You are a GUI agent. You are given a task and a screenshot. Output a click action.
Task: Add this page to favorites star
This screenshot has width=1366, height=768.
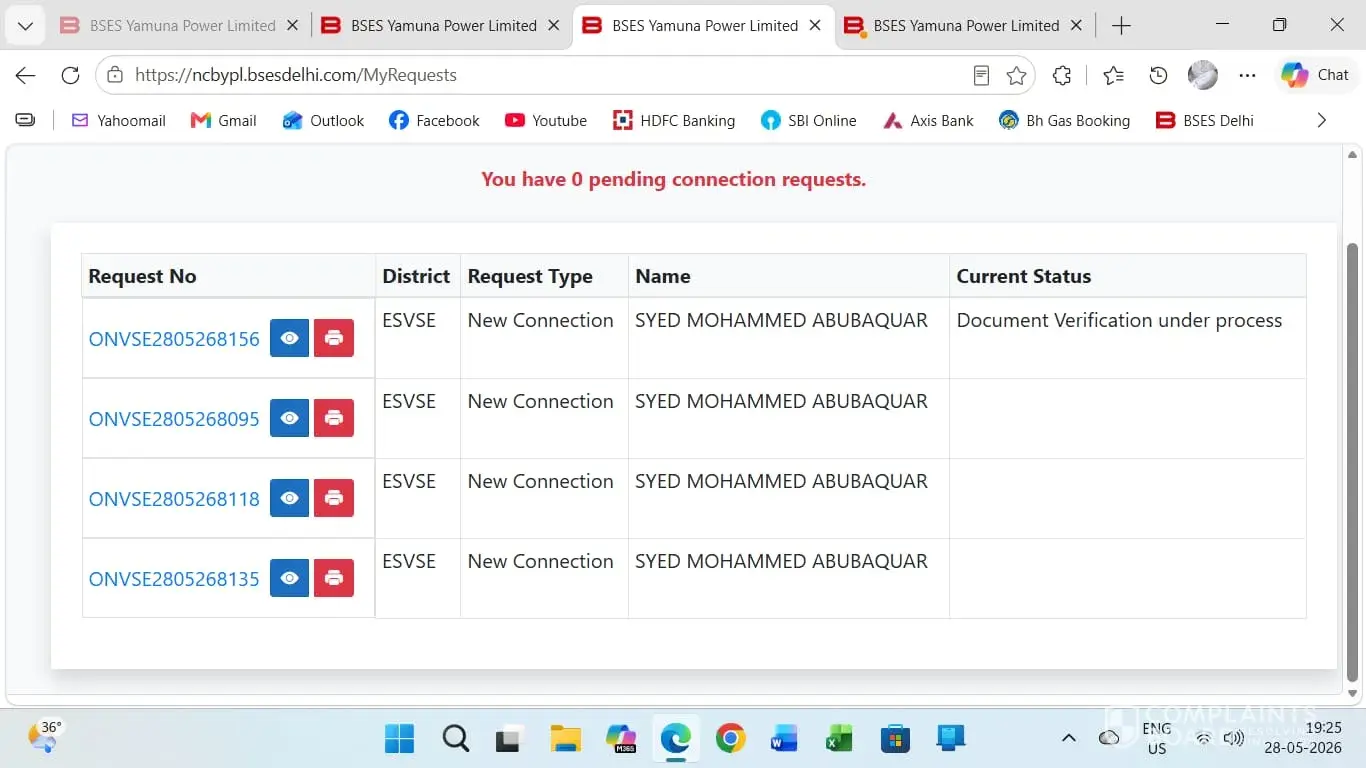1017,75
